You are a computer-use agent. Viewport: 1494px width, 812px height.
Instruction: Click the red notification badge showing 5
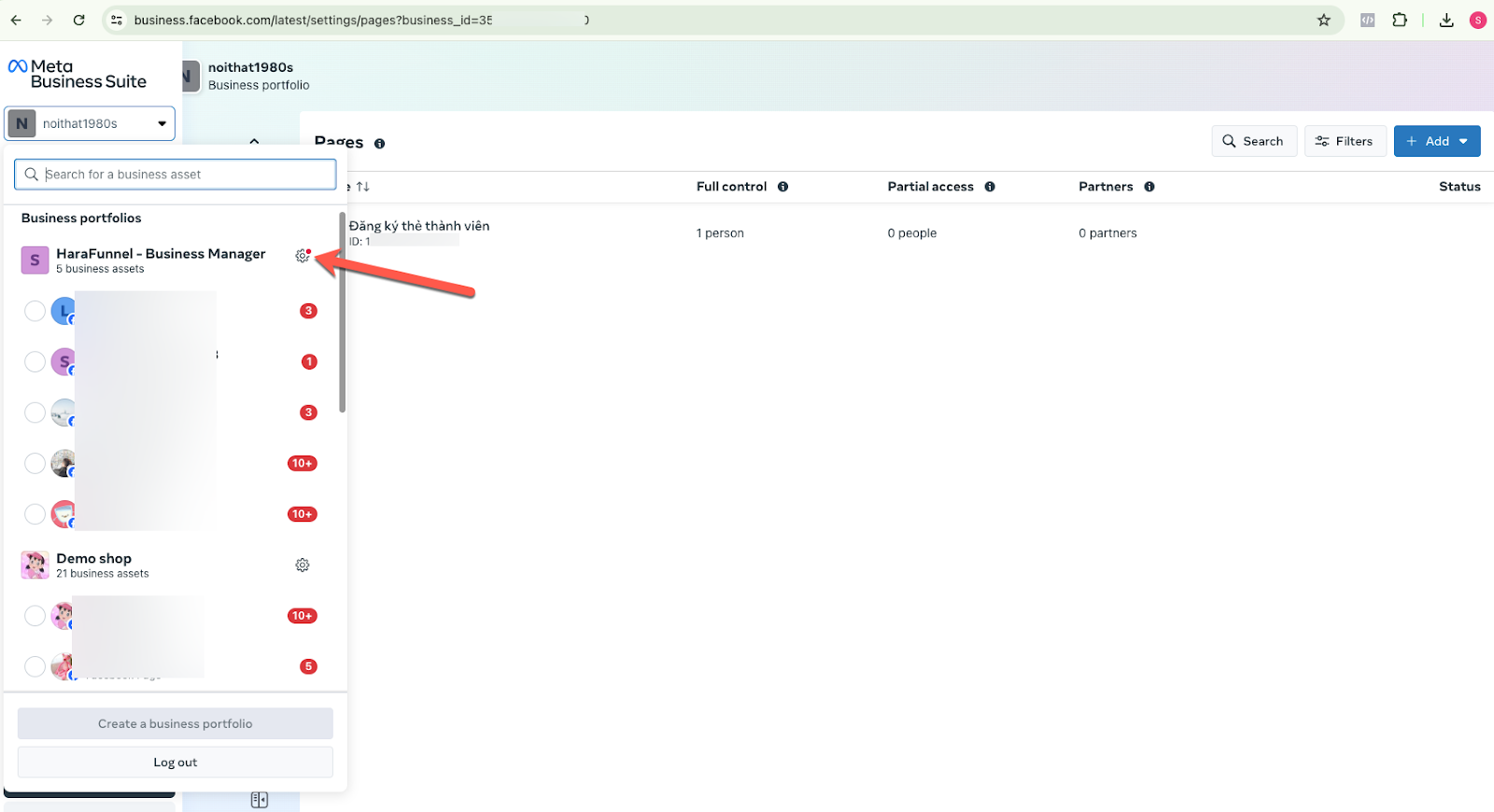(308, 666)
